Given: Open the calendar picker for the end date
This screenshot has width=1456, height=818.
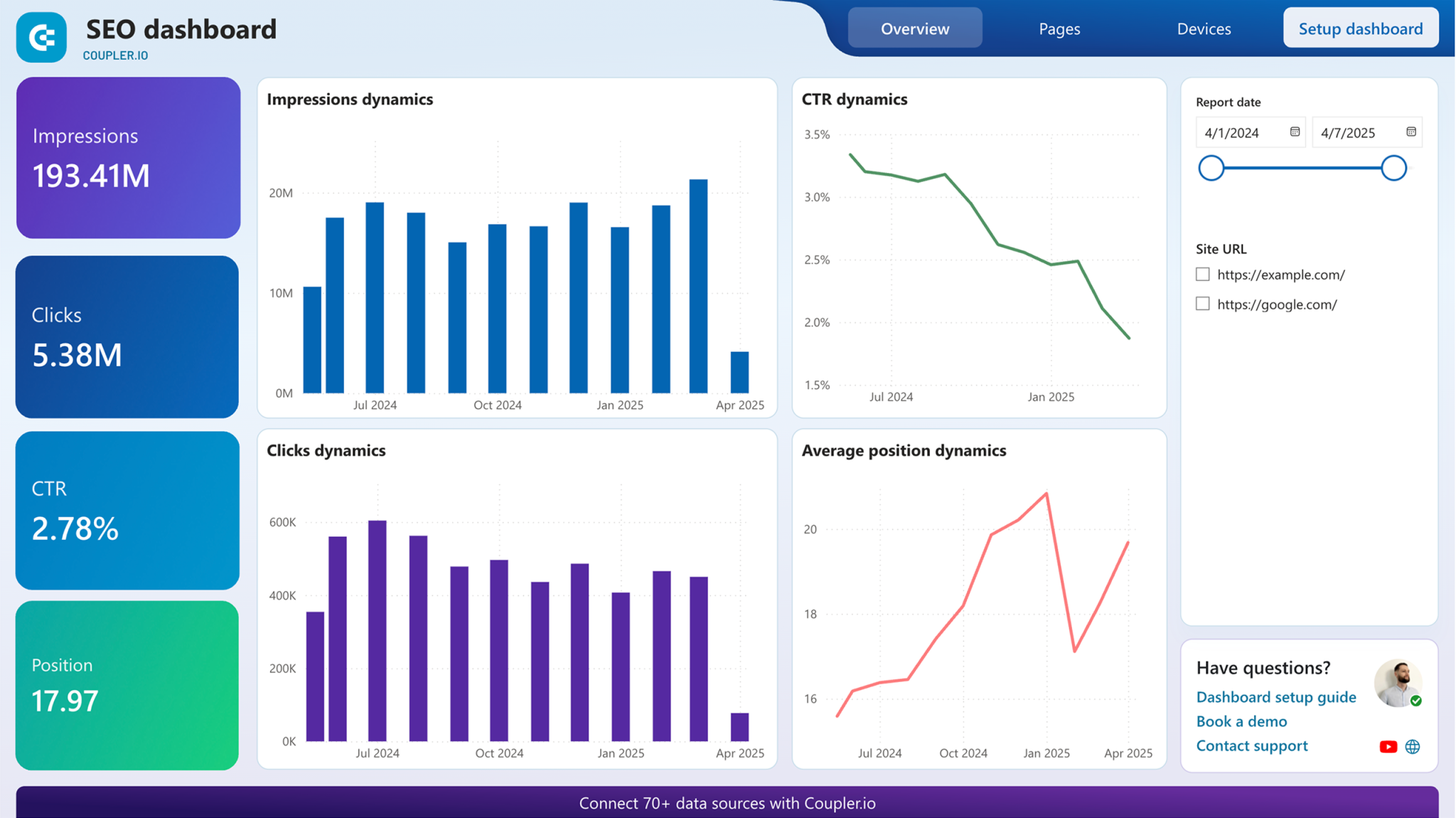Looking at the screenshot, I should [1411, 131].
